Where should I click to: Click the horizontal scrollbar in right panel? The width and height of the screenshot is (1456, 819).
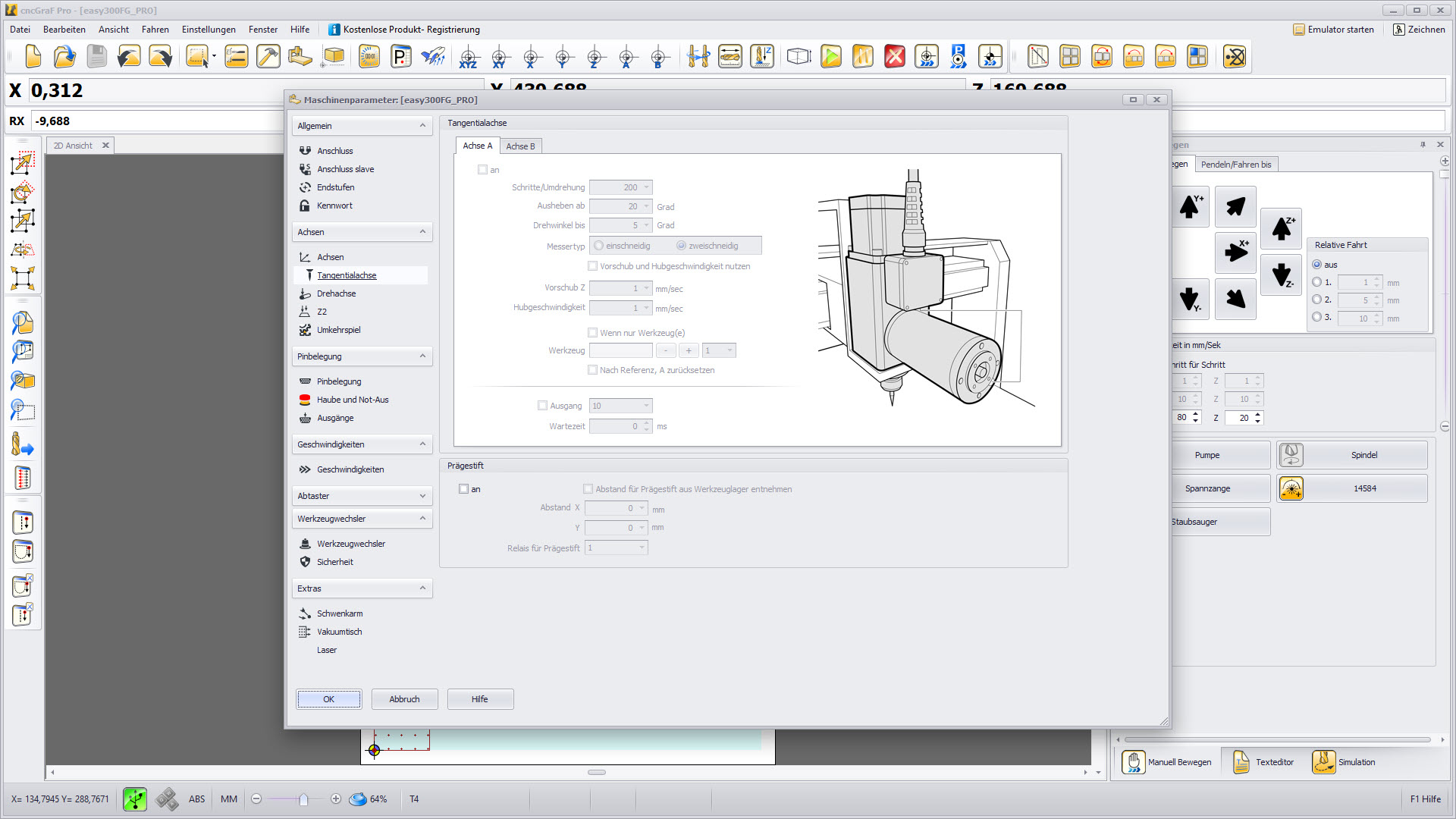click(x=1278, y=739)
